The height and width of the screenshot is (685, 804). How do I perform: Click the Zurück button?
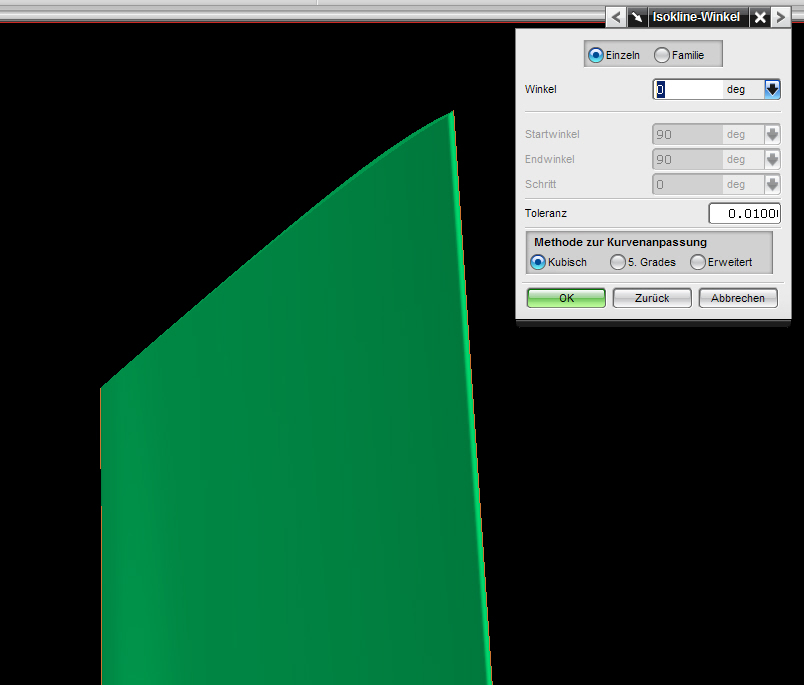(652, 298)
